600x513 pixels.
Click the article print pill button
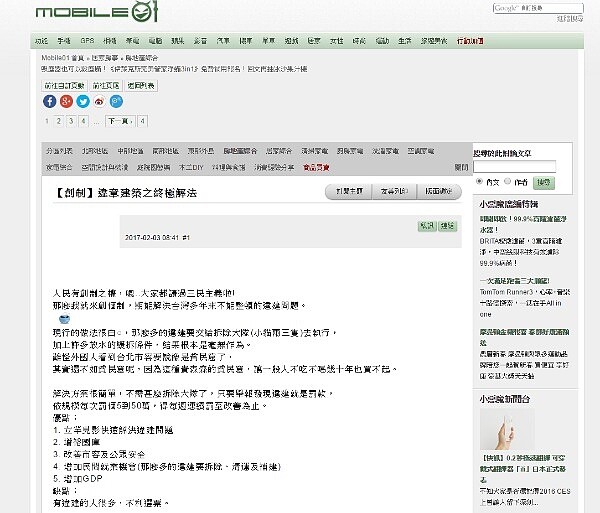click(394, 191)
